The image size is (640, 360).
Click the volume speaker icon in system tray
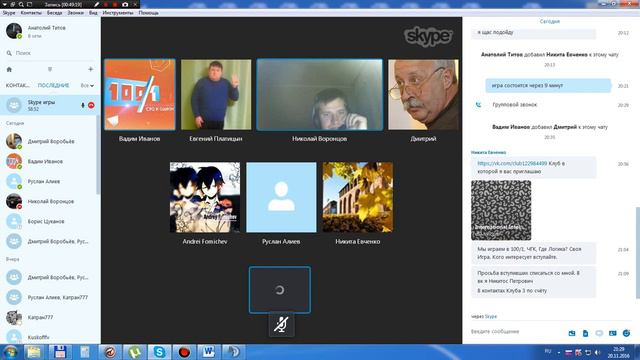[x=597, y=352]
